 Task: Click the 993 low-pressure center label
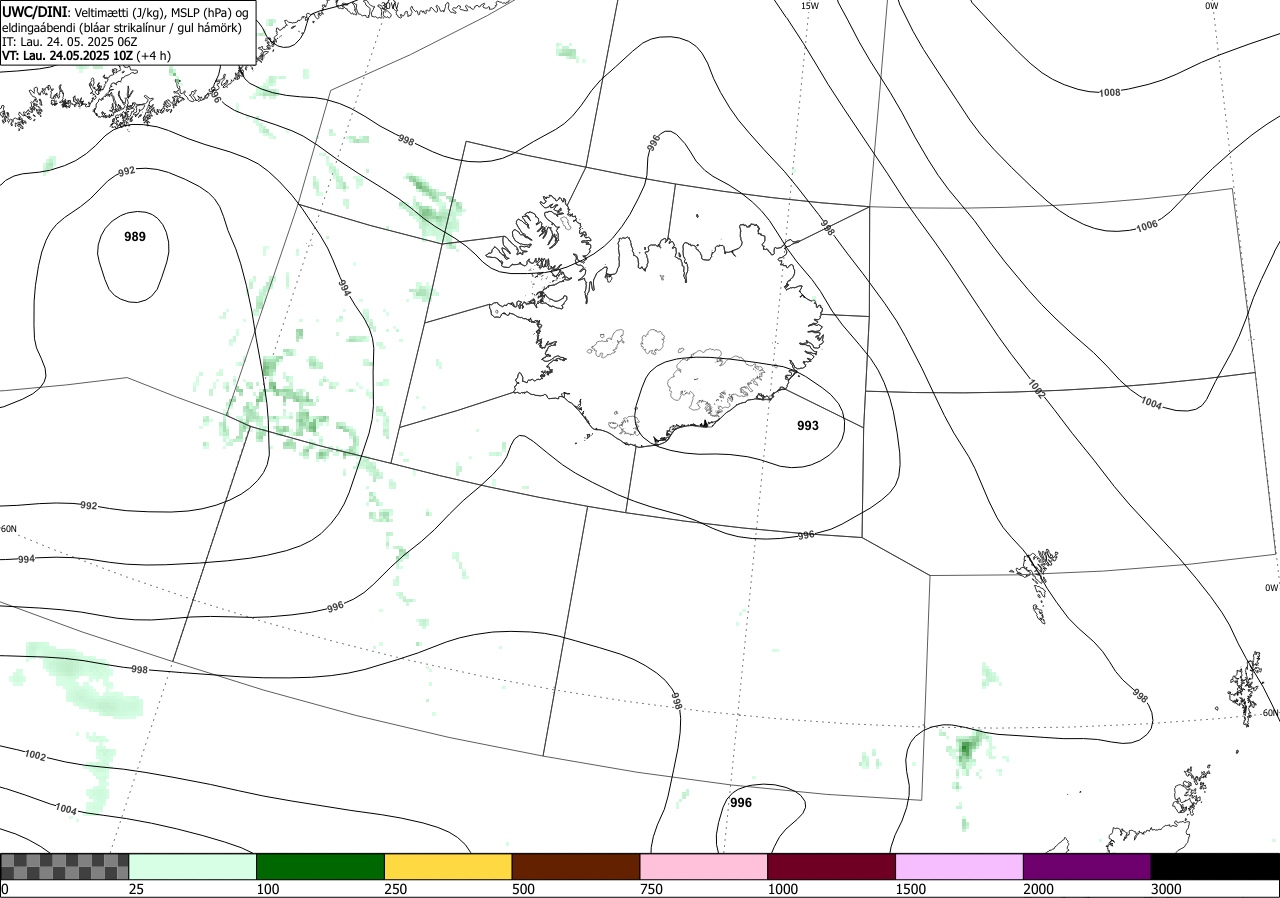tap(808, 426)
